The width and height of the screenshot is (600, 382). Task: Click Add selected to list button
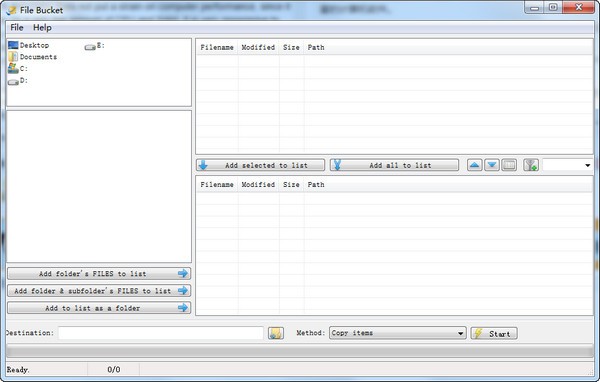click(x=261, y=165)
